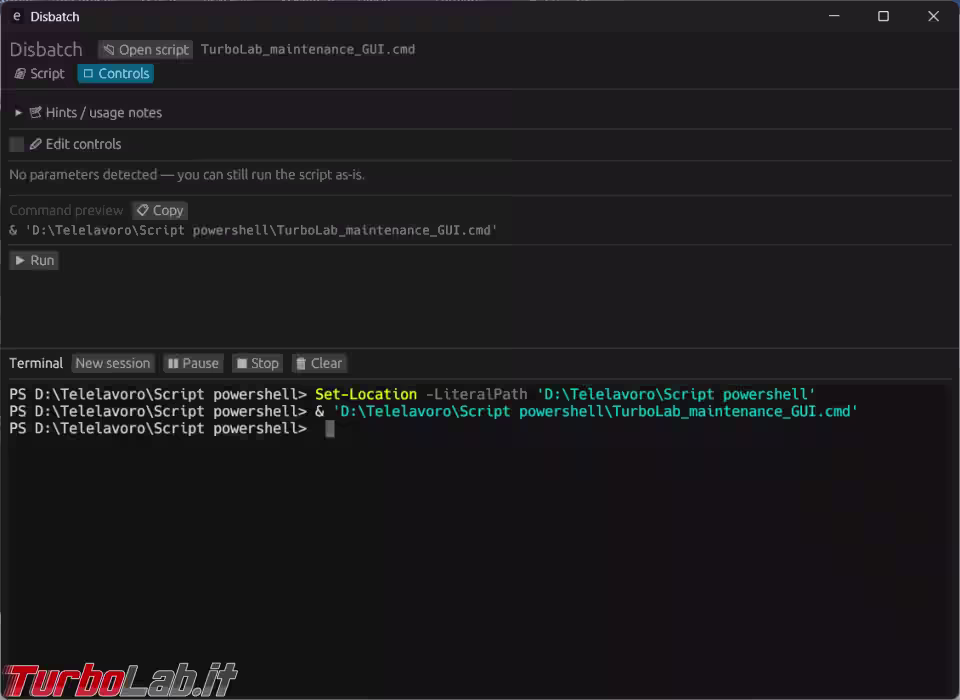Click the Disbatch app icon in the title bar
The width and height of the screenshot is (960, 700).
point(17,17)
